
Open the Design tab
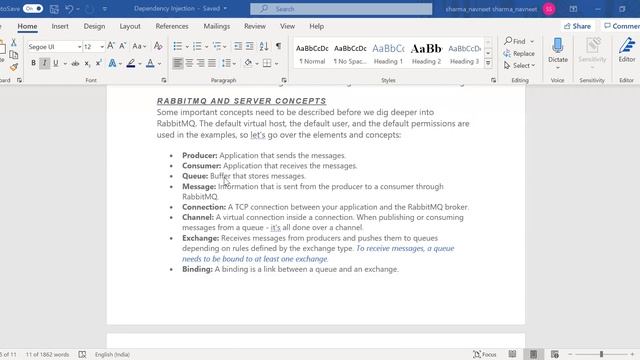pyautogui.click(x=94, y=26)
